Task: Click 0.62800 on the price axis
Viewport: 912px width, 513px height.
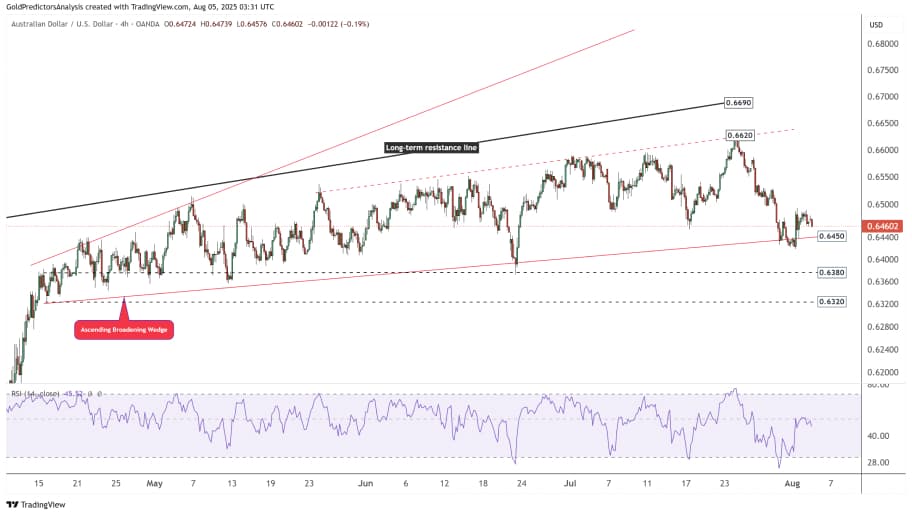Action: point(882,327)
